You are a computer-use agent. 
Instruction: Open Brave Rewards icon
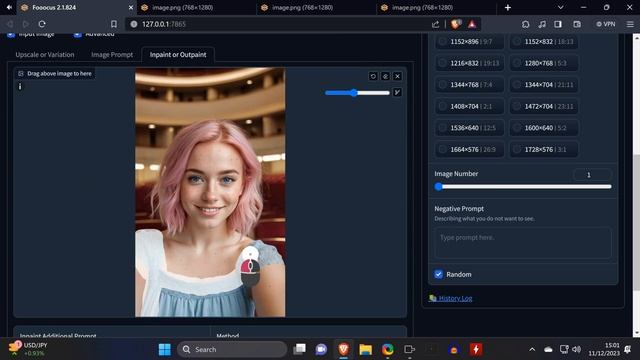[472, 24]
